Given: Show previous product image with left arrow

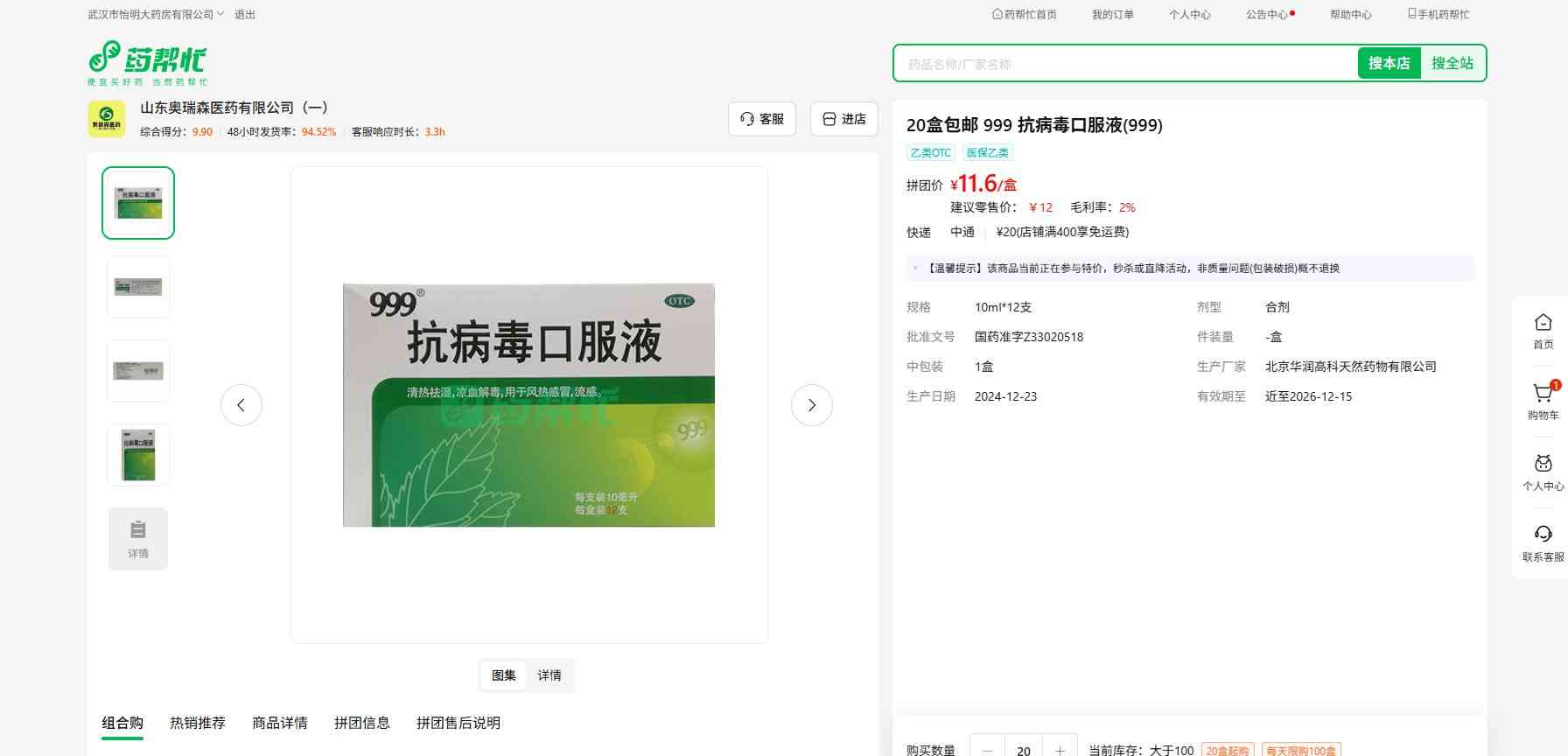Looking at the screenshot, I should pyautogui.click(x=241, y=405).
